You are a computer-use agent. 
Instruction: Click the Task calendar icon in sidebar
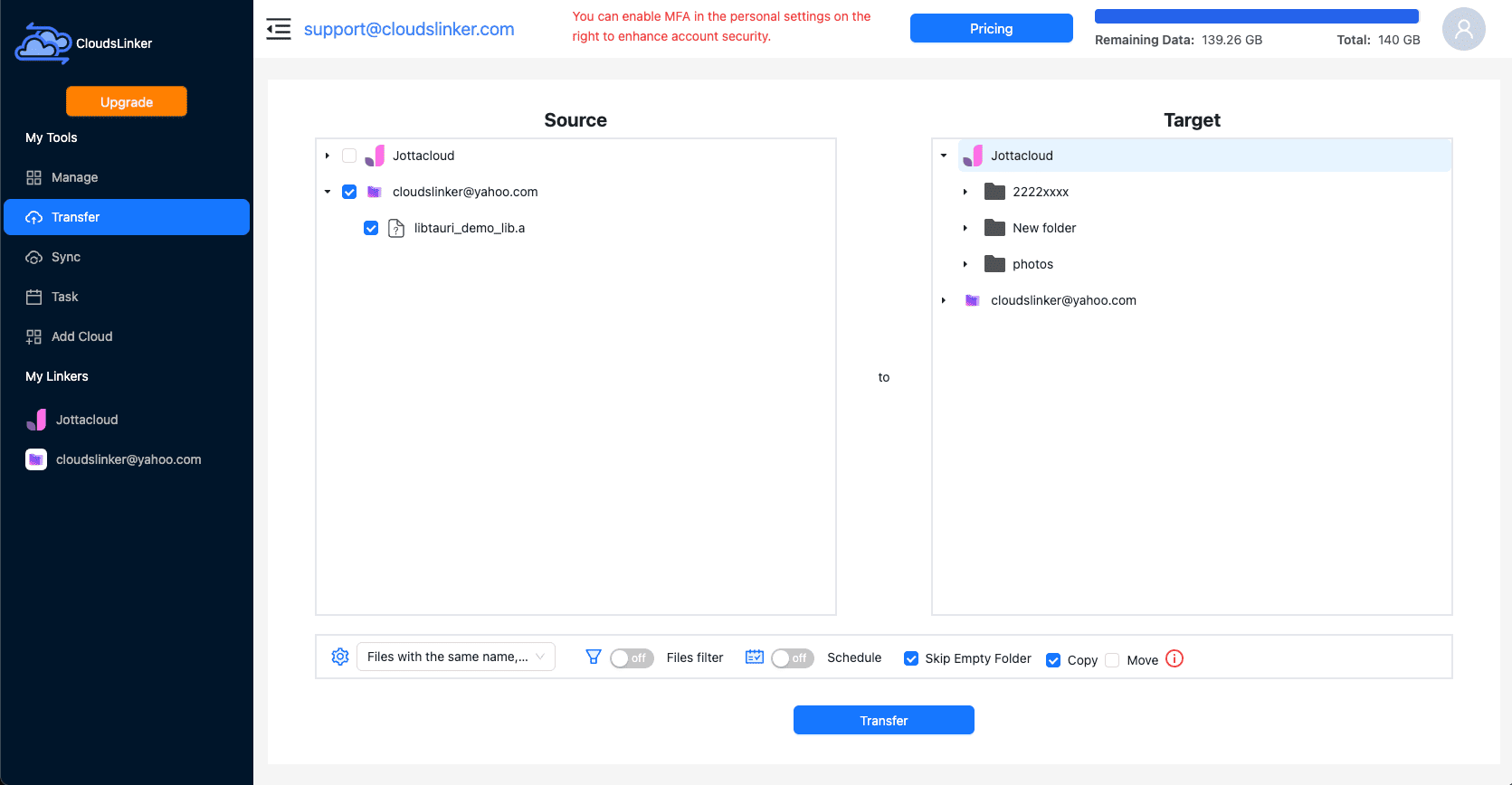pyautogui.click(x=33, y=297)
